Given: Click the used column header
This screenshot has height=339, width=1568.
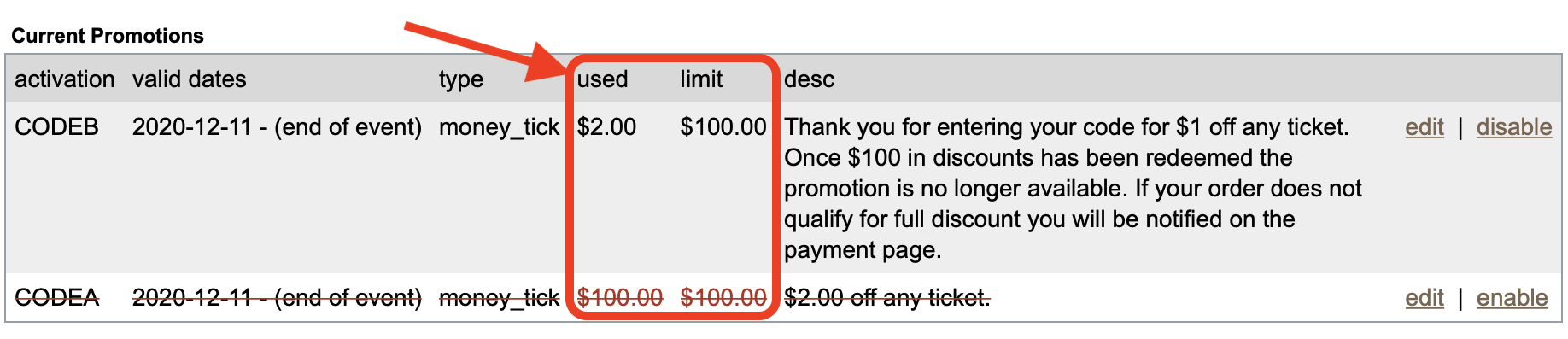Looking at the screenshot, I should tap(602, 79).
